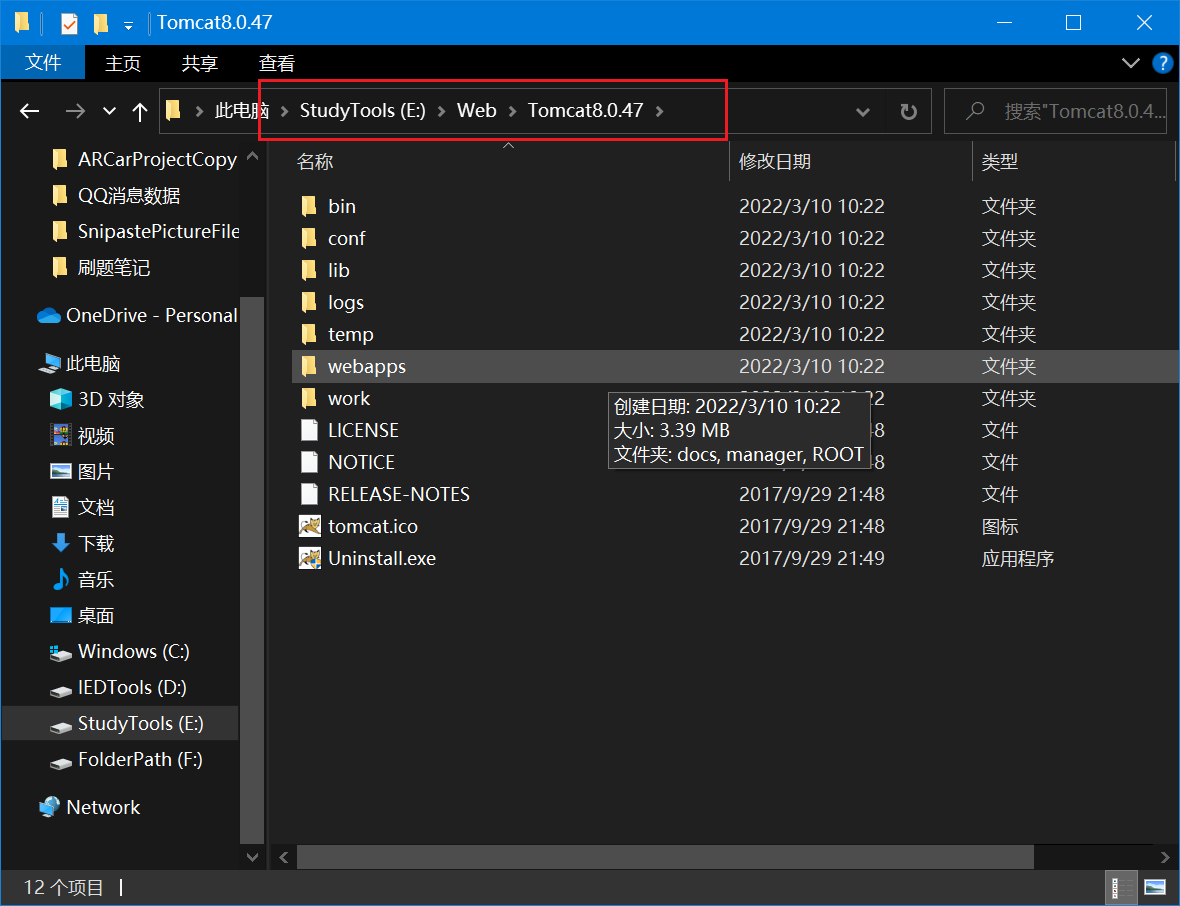Refresh the current folder view
The image size is (1180, 906).
[908, 111]
